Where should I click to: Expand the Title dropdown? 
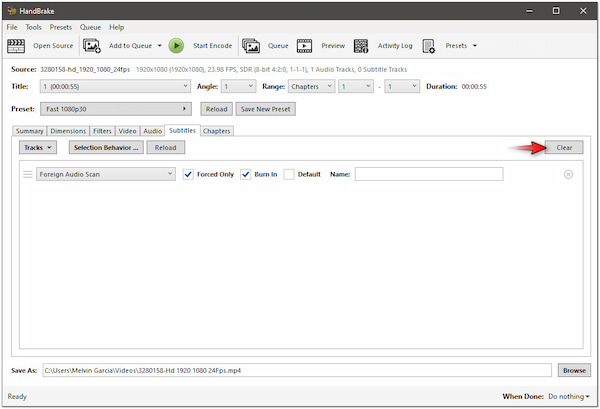pos(114,87)
